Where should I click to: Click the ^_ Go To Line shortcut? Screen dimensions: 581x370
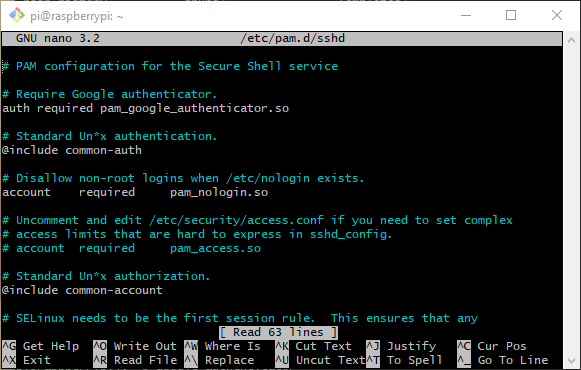pos(502,360)
